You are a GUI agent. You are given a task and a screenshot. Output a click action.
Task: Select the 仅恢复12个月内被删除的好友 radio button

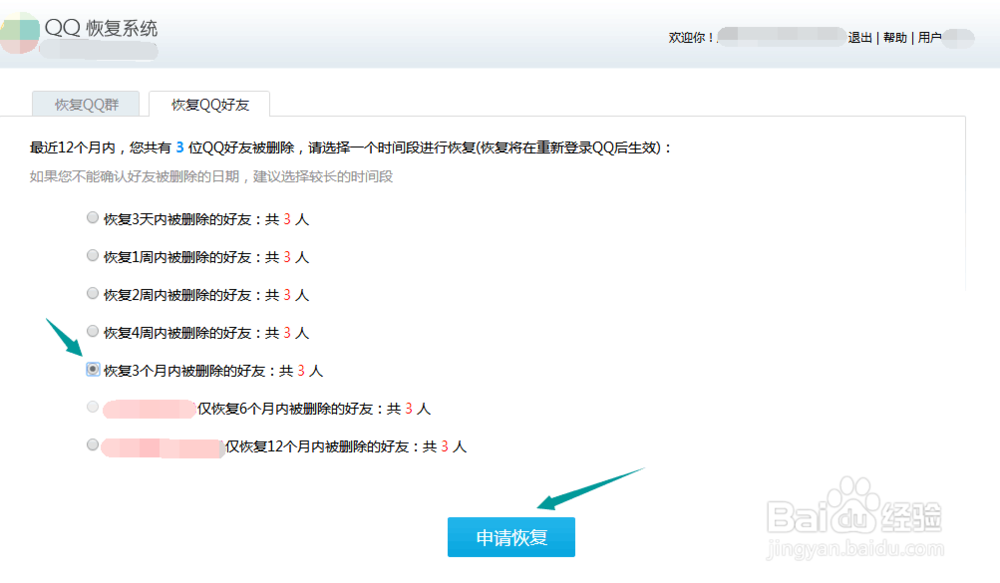[92, 445]
